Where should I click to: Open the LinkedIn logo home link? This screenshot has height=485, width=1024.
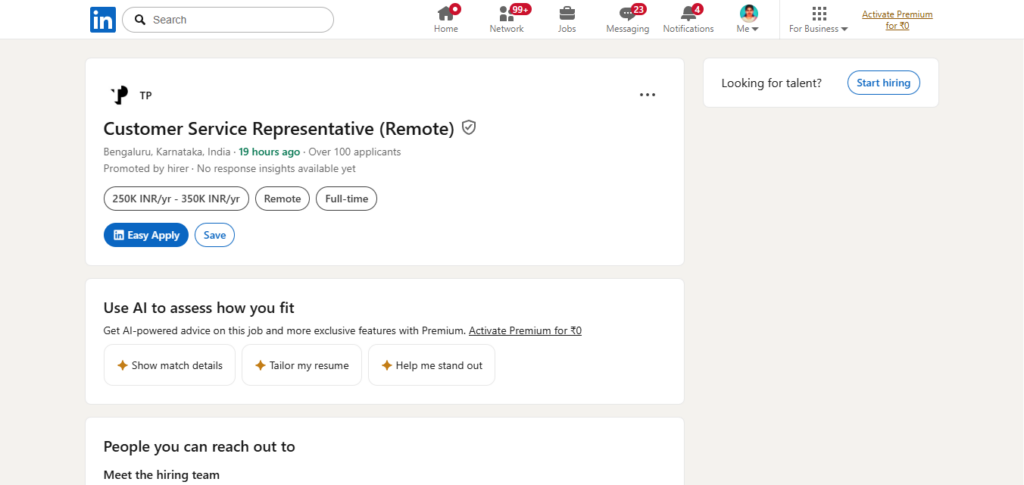click(103, 20)
